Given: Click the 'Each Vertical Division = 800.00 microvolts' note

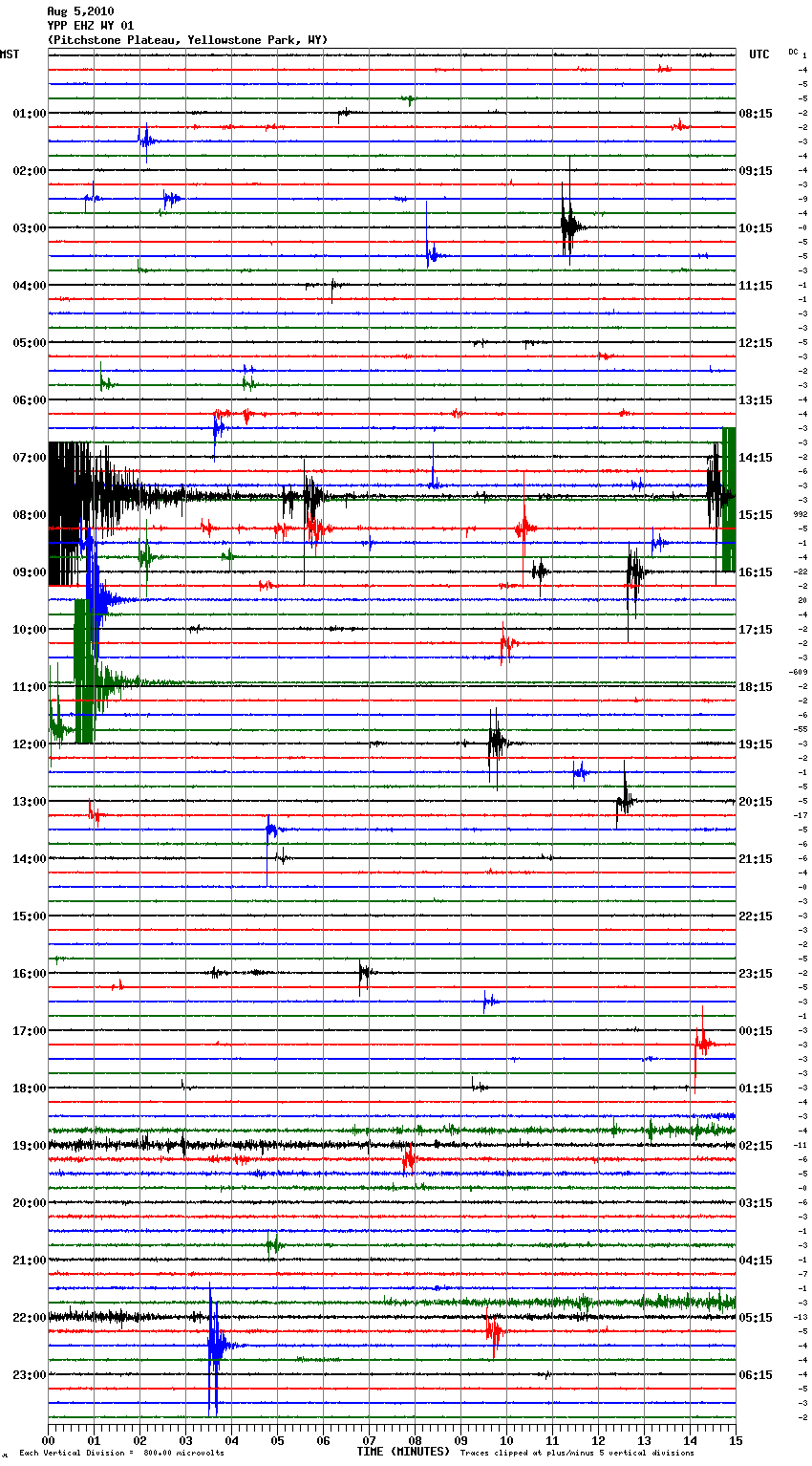Looking at the screenshot, I should [121, 1453].
